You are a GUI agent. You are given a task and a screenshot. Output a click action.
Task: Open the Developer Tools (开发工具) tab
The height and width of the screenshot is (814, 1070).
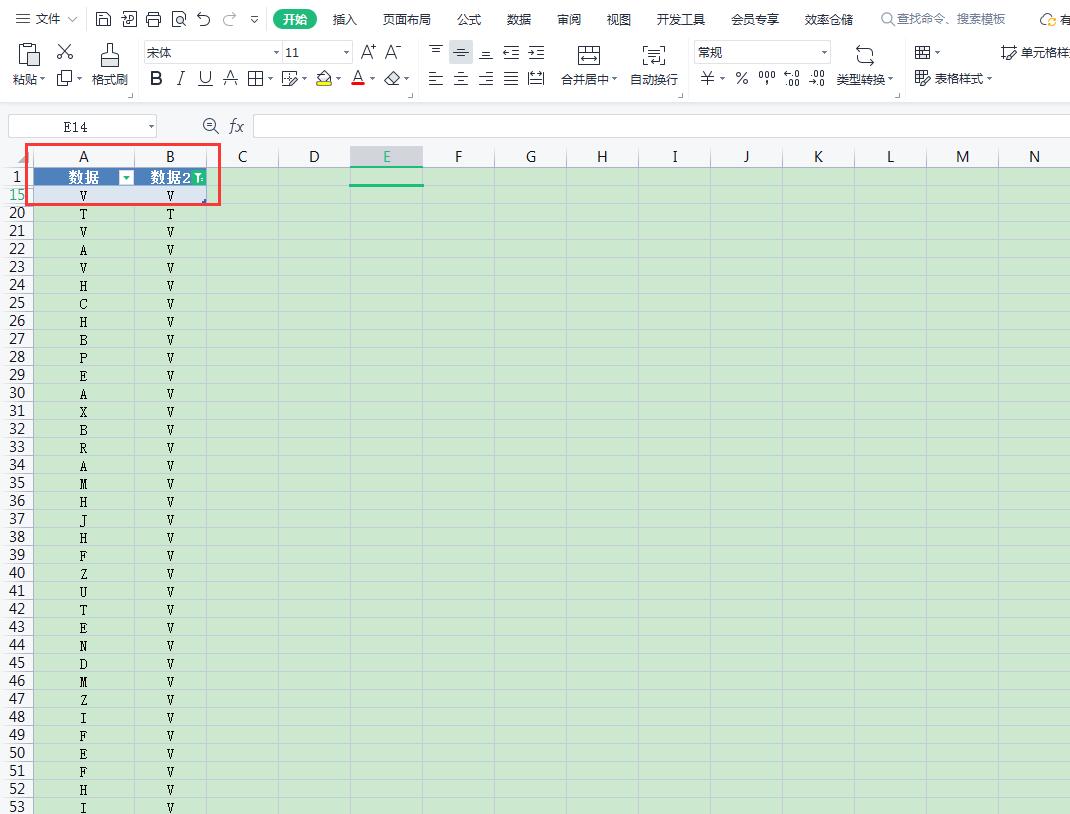(680, 19)
